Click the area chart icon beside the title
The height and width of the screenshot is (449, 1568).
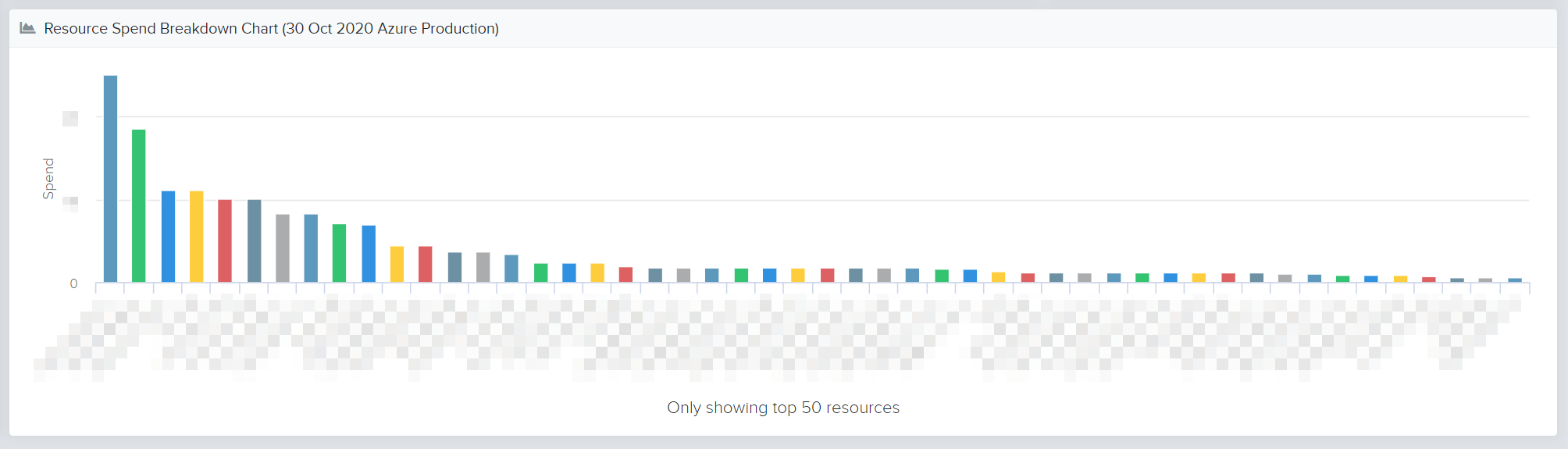click(27, 28)
